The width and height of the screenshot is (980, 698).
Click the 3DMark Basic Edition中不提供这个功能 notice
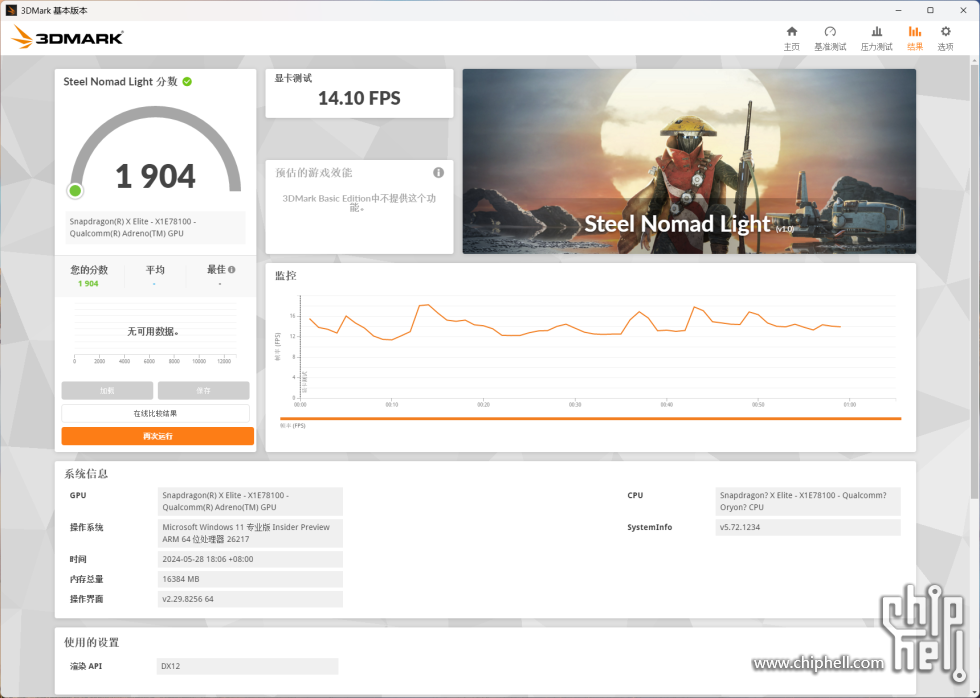359,202
